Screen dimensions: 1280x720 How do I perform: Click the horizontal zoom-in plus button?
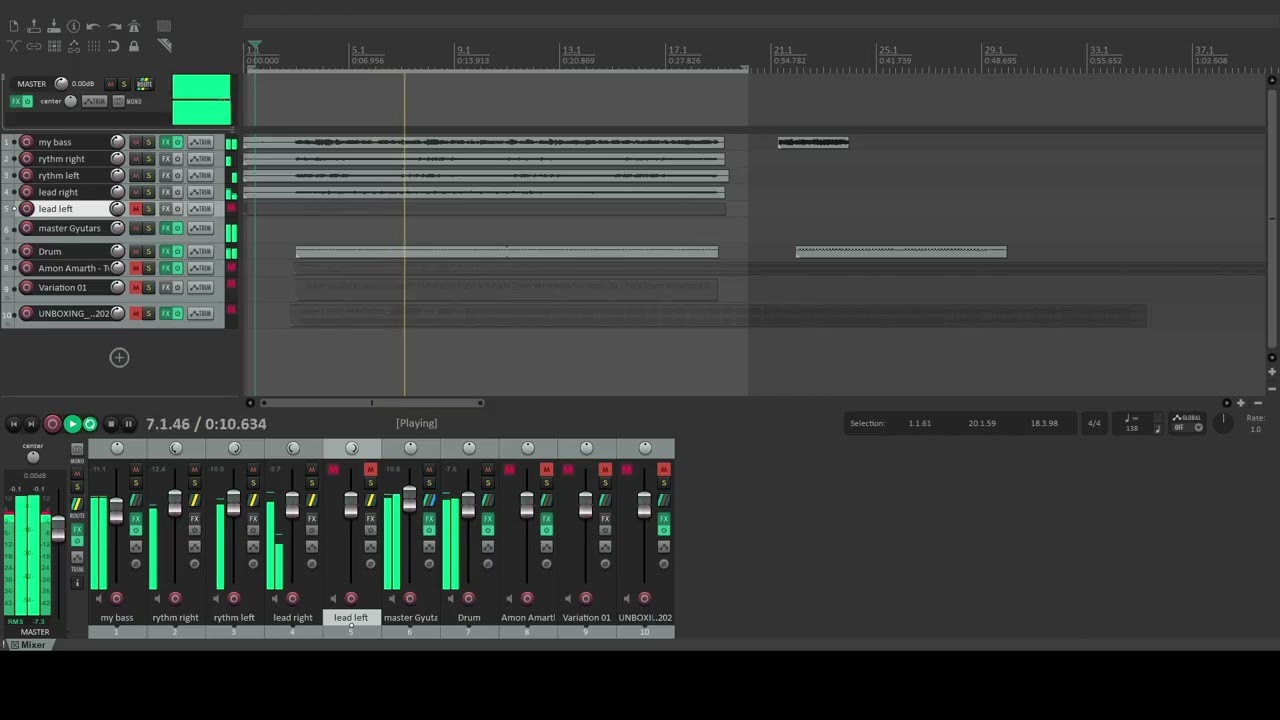(1241, 403)
